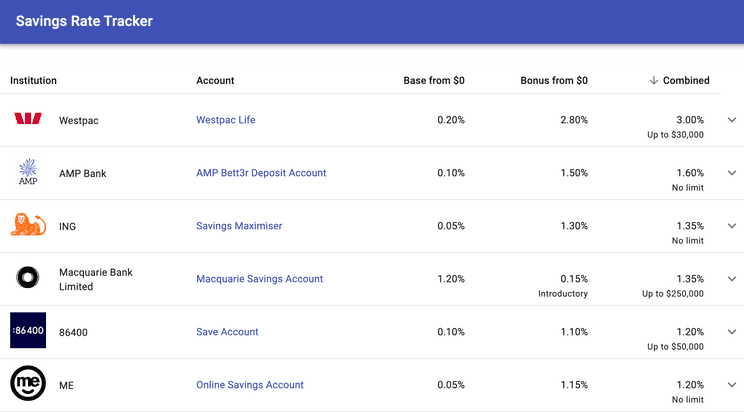Click the sort arrow beside Combined
The image size is (744, 412).
(653, 80)
